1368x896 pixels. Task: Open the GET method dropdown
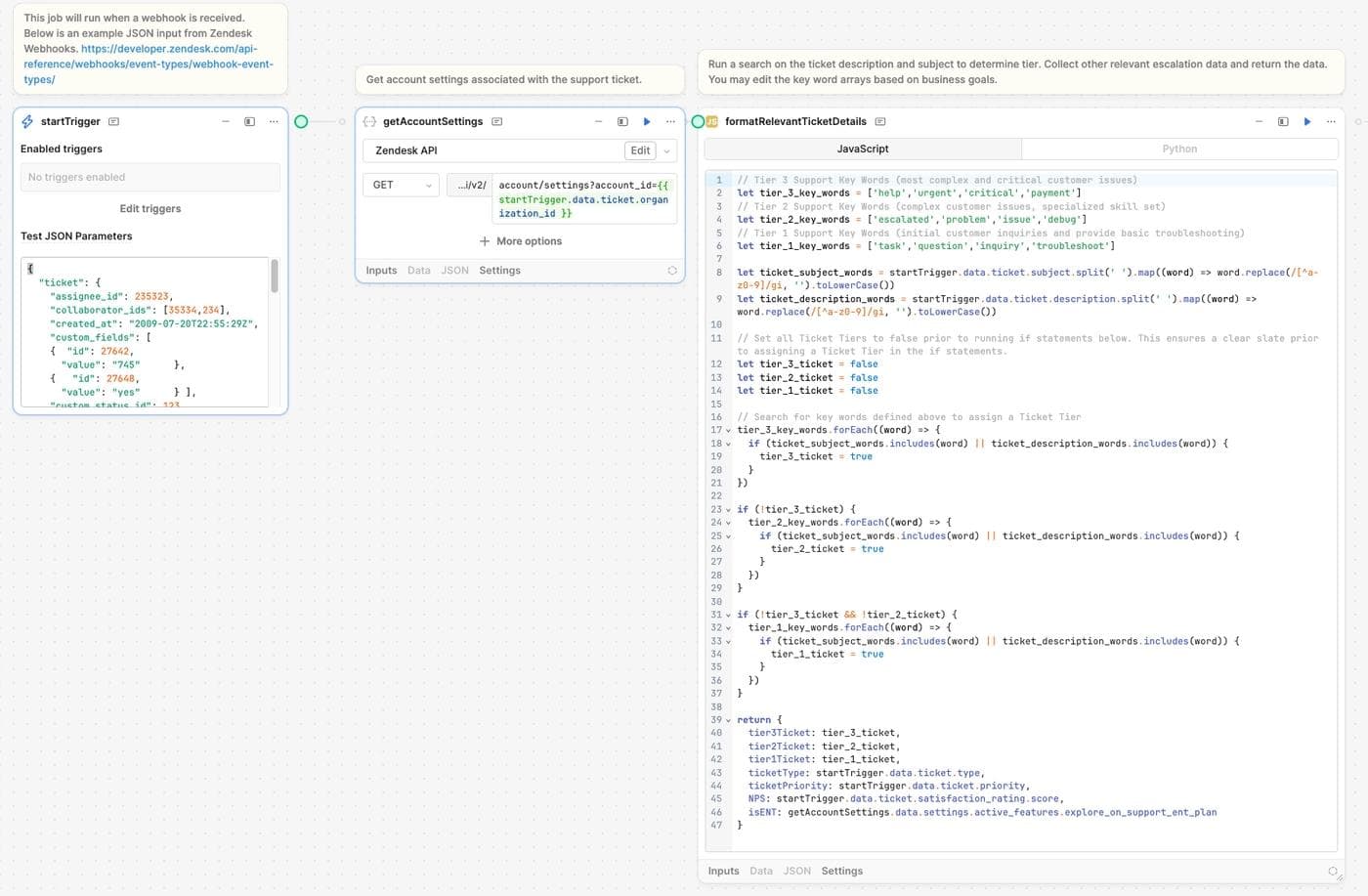coord(401,184)
